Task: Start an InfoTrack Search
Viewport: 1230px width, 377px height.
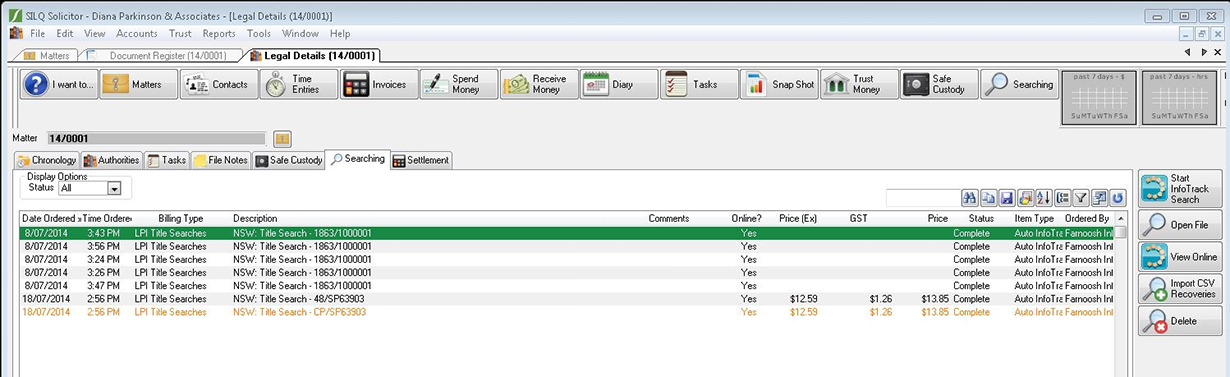Action: [1181, 188]
